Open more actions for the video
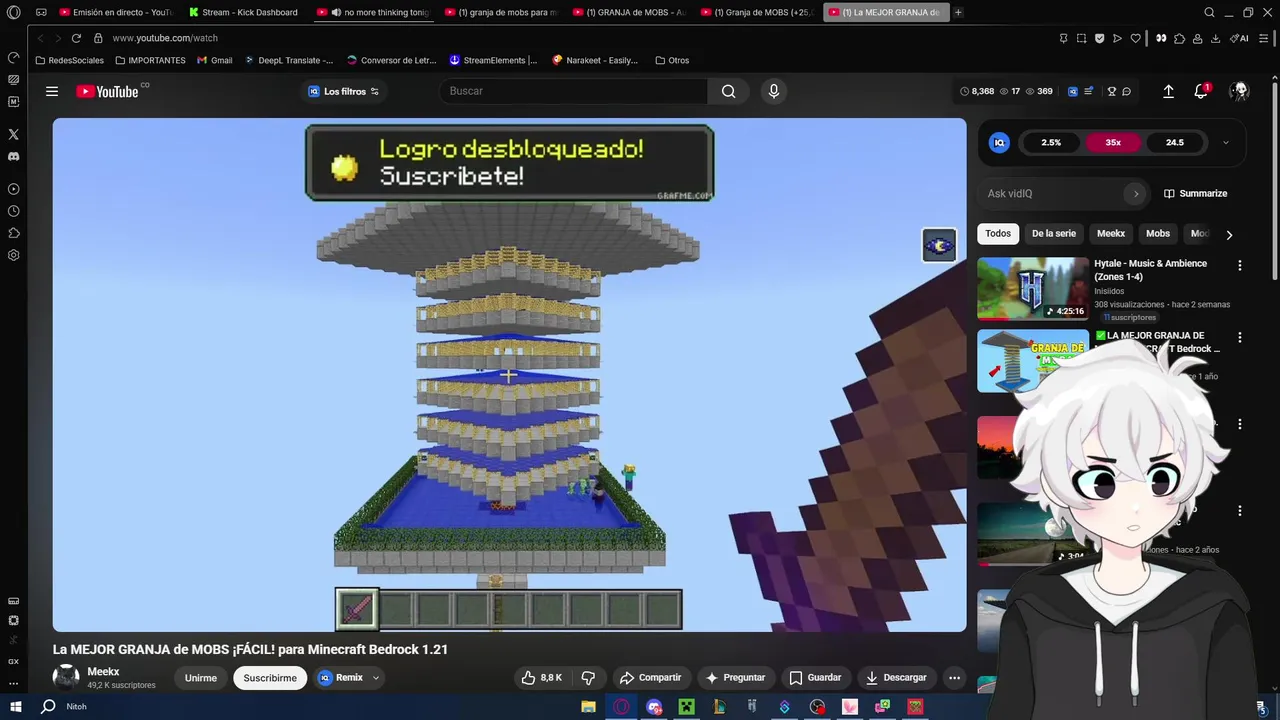Screen dimensions: 1280x720 pos(954,677)
